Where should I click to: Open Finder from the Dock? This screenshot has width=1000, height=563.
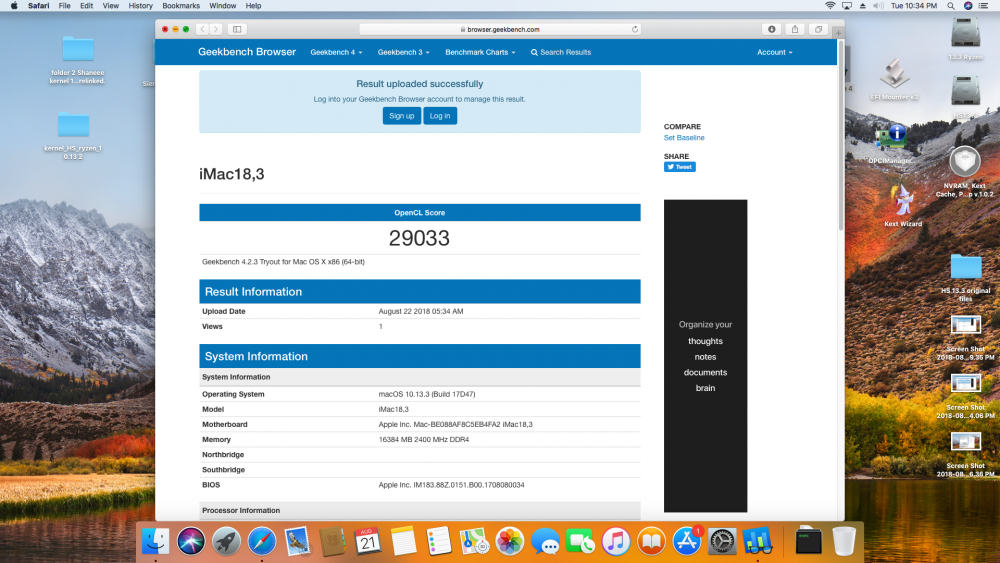coord(156,541)
